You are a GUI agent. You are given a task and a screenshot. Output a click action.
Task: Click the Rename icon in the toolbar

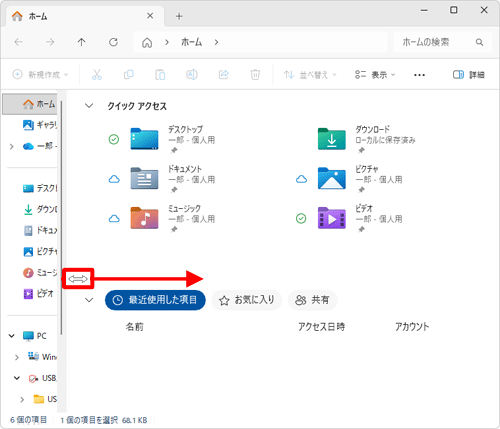tap(192, 74)
